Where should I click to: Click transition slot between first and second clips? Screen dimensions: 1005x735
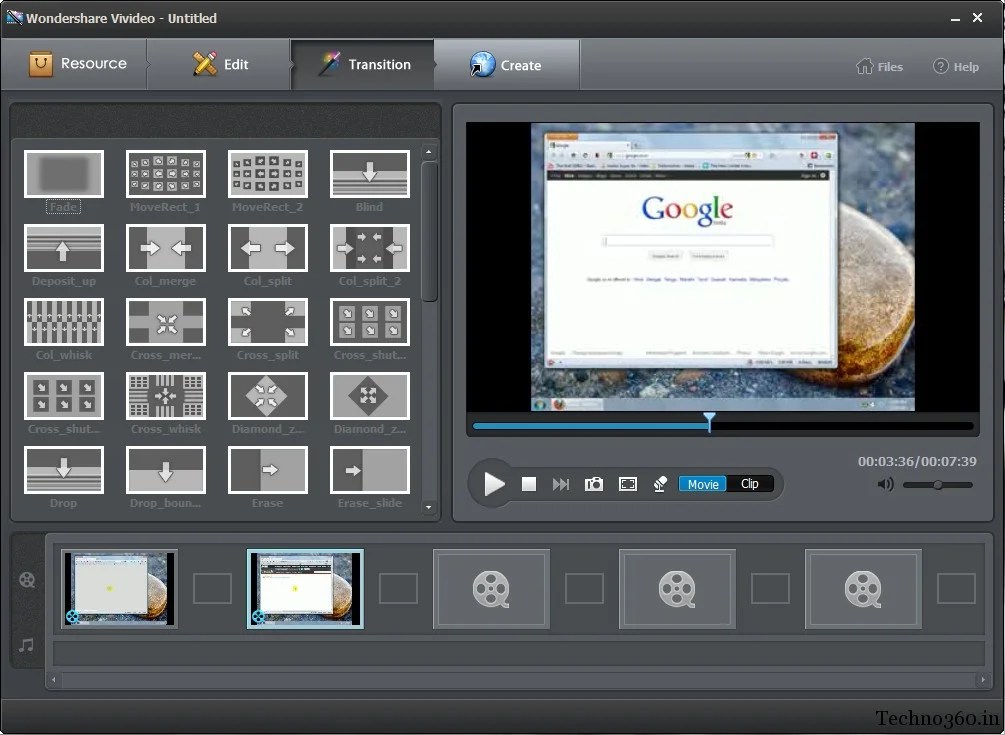click(212, 588)
